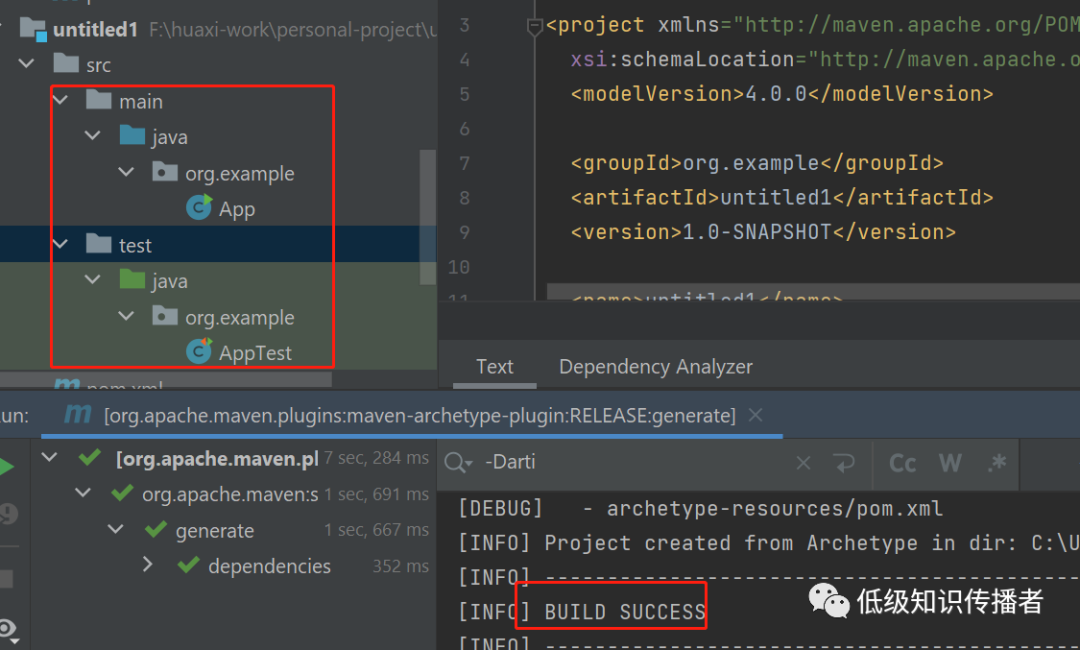Click the project tree vertical scrollbar
The width and height of the screenshot is (1080, 650).
pos(428,200)
